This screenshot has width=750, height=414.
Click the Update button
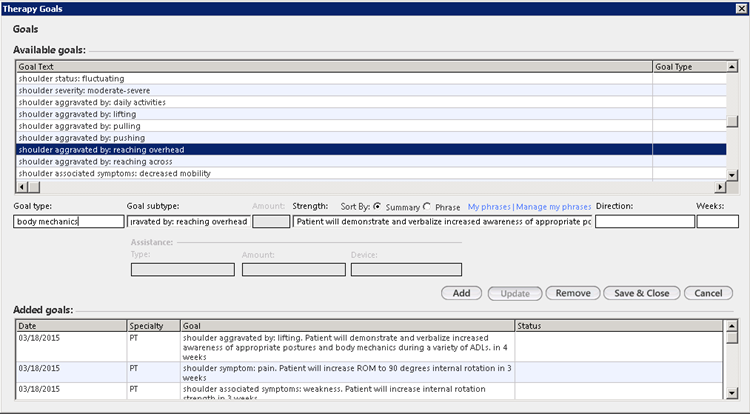[515, 294]
